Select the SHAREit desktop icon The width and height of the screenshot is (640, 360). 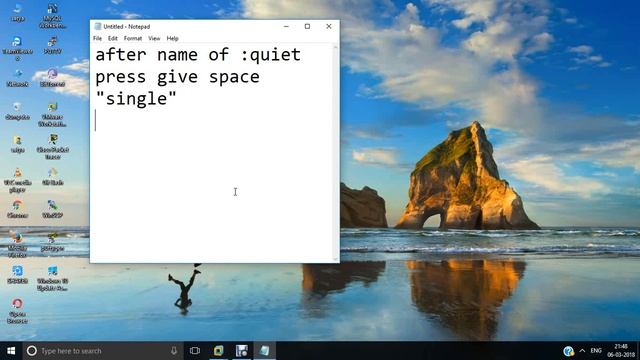click(x=17, y=275)
